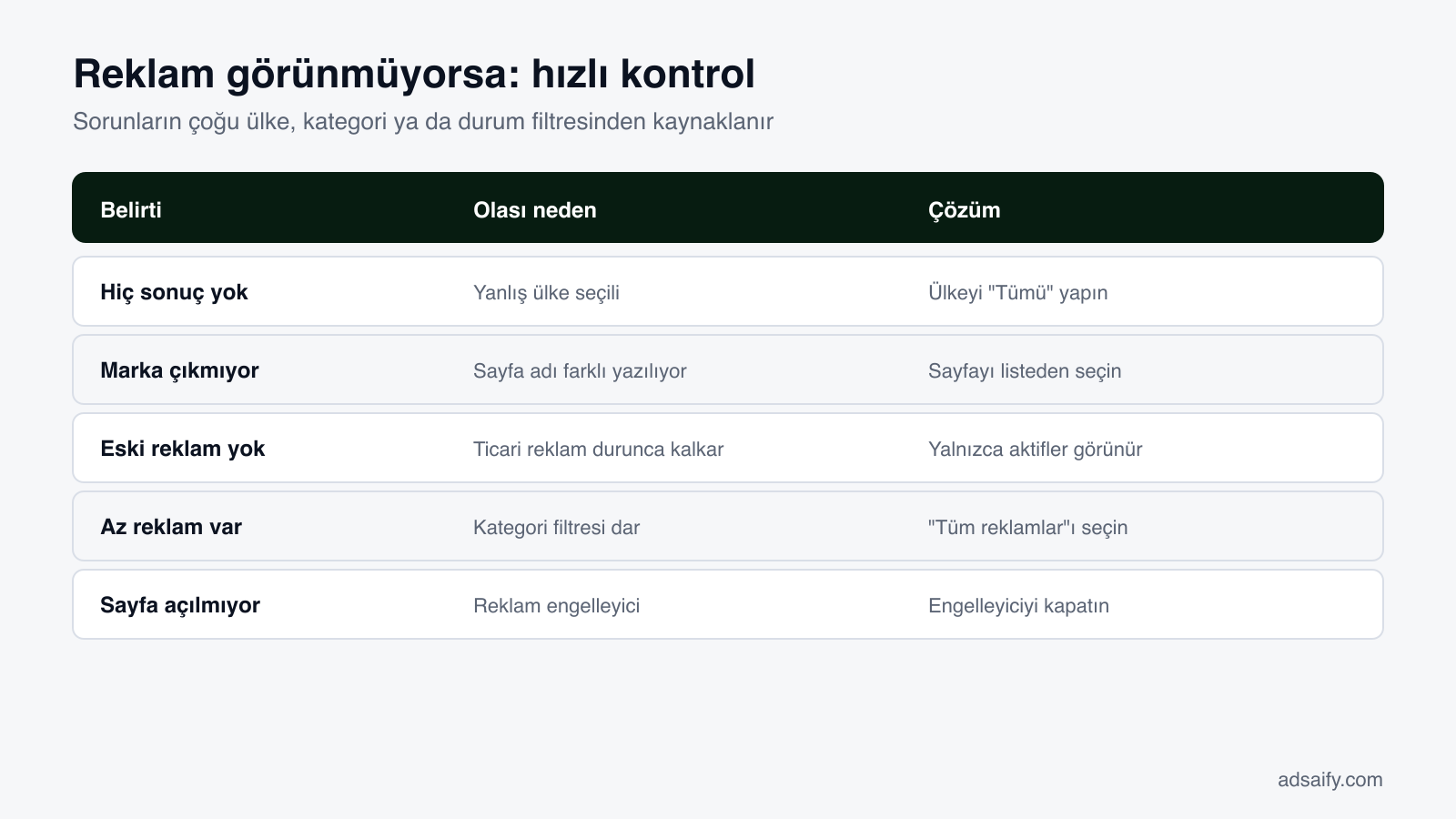Viewport: 1456px width, 819px height.
Task: Click the "Çözüm" column header
Action: point(965,210)
